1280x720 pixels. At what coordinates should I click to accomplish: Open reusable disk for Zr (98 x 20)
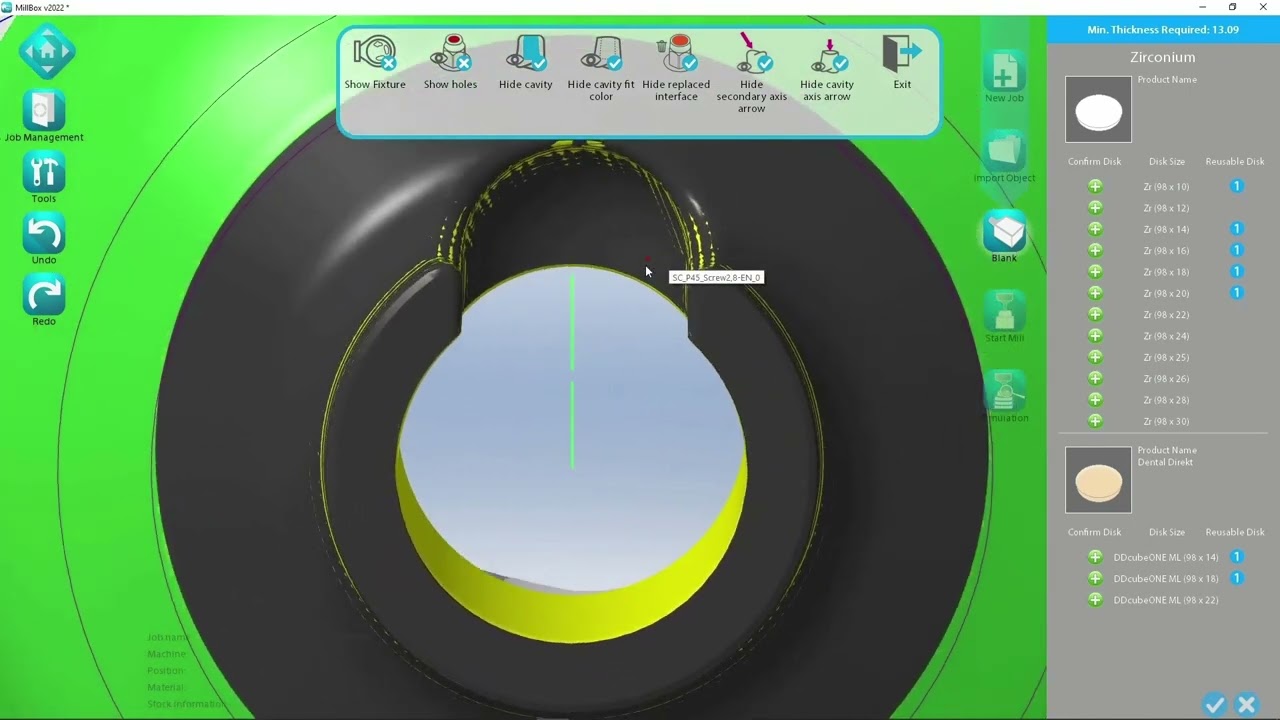(x=1236, y=293)
